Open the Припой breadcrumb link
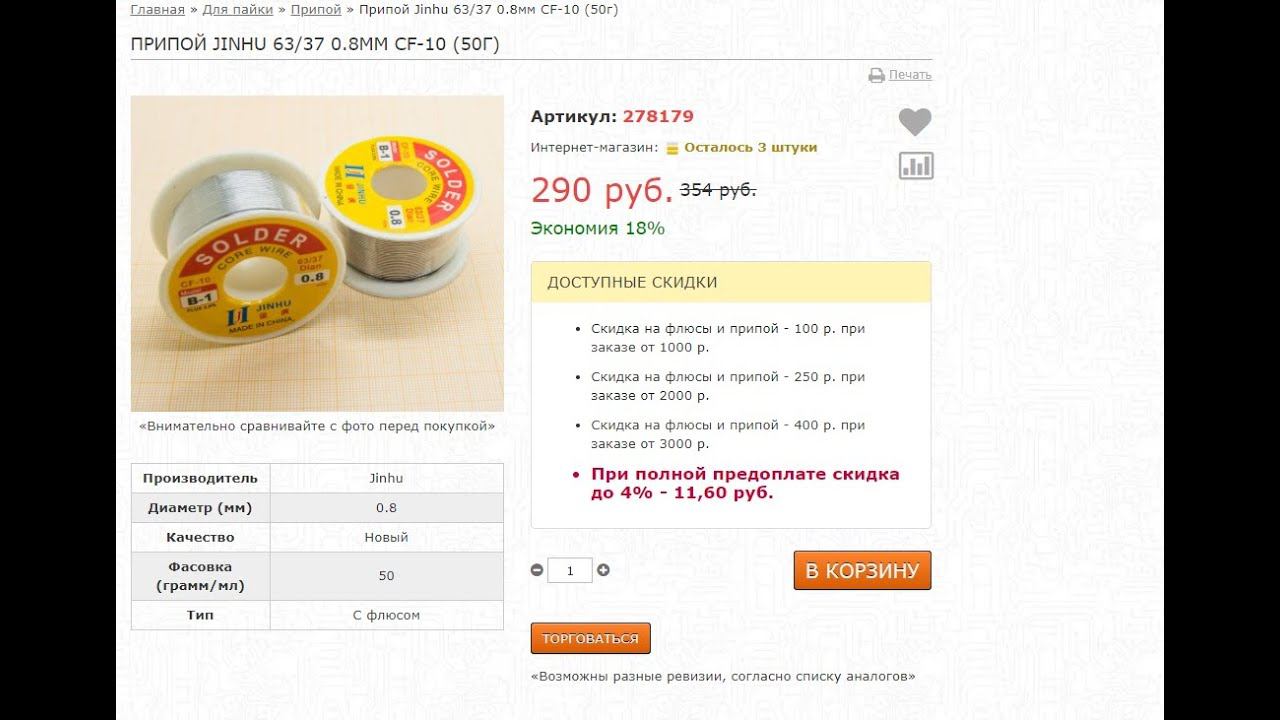The height and width of the screenshot is (720, 1280). click(316, 9)
